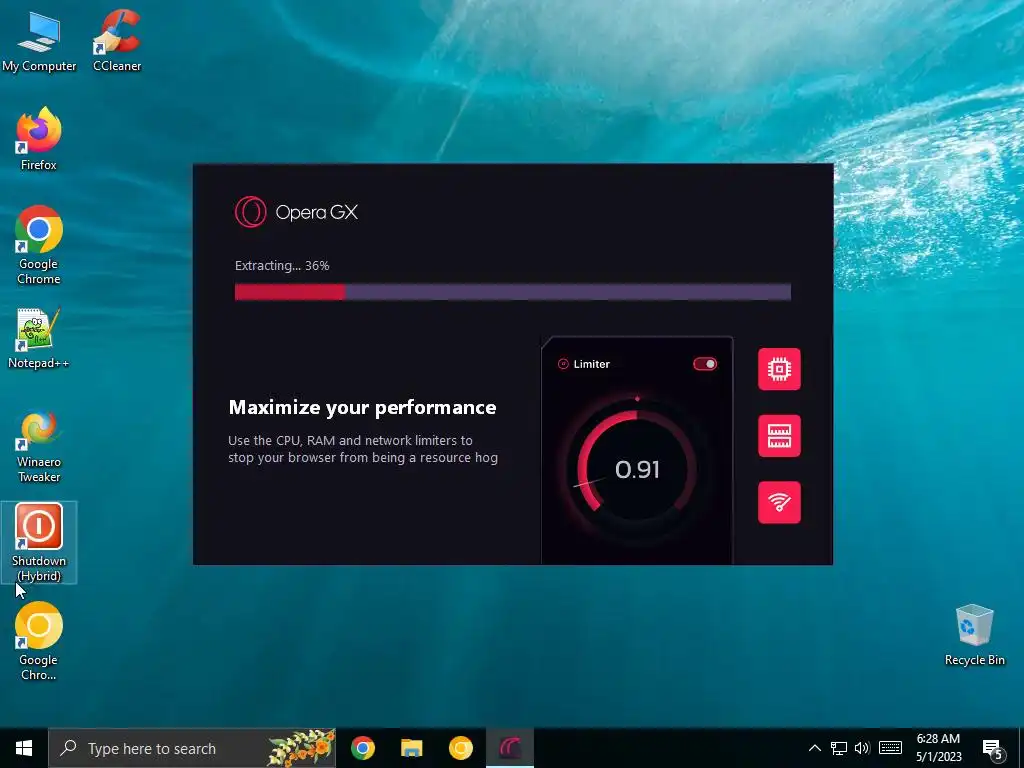1024x768 pixels.
Task: Select the Winaero Tweaker desktop shortcut
Action: pos(39,447)
